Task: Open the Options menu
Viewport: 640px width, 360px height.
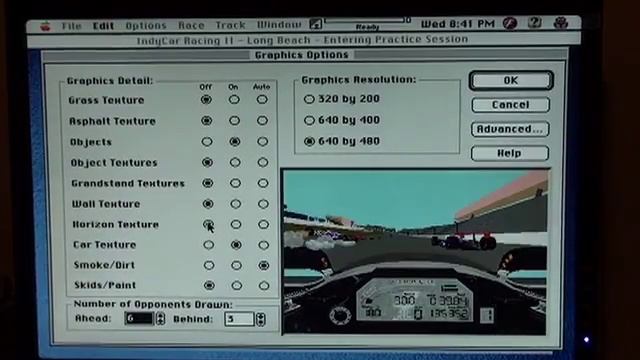Action: [x=146, y=26]
